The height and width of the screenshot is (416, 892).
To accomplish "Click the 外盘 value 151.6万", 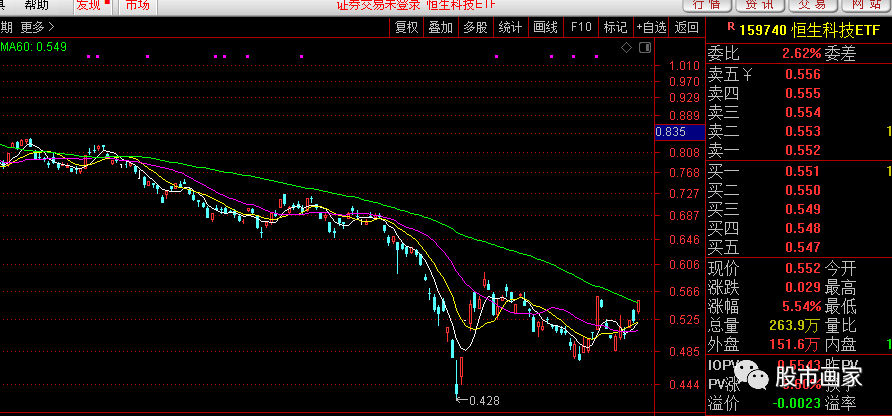I will pos(795,344).
